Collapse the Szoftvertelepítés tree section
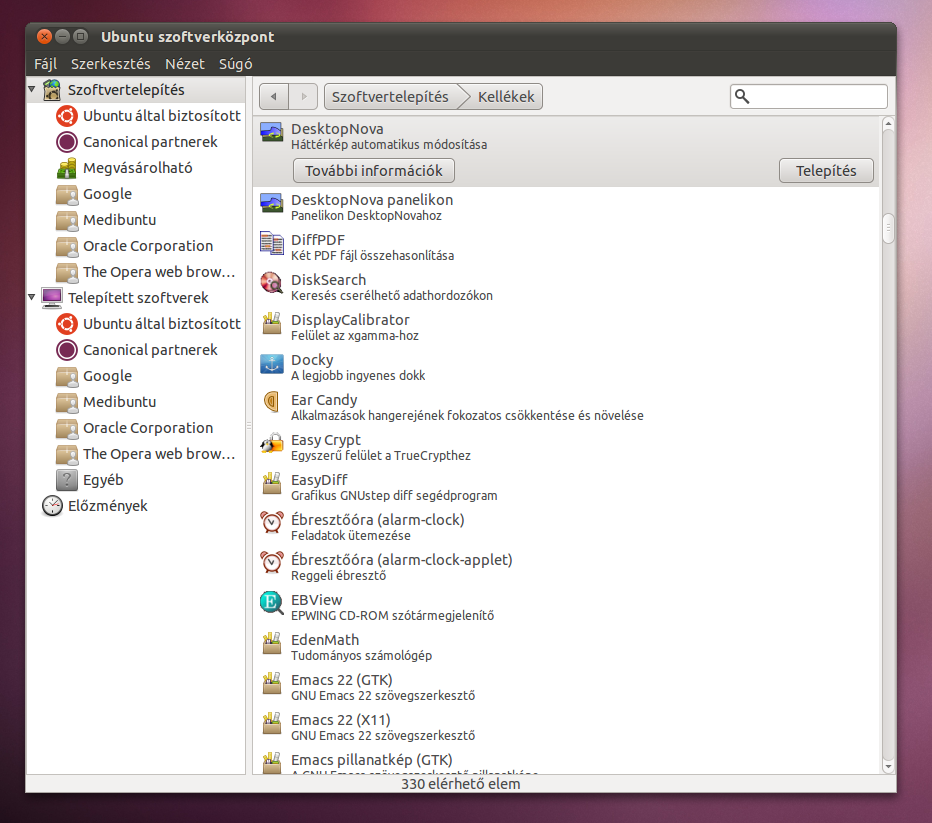 coord(32,89)
